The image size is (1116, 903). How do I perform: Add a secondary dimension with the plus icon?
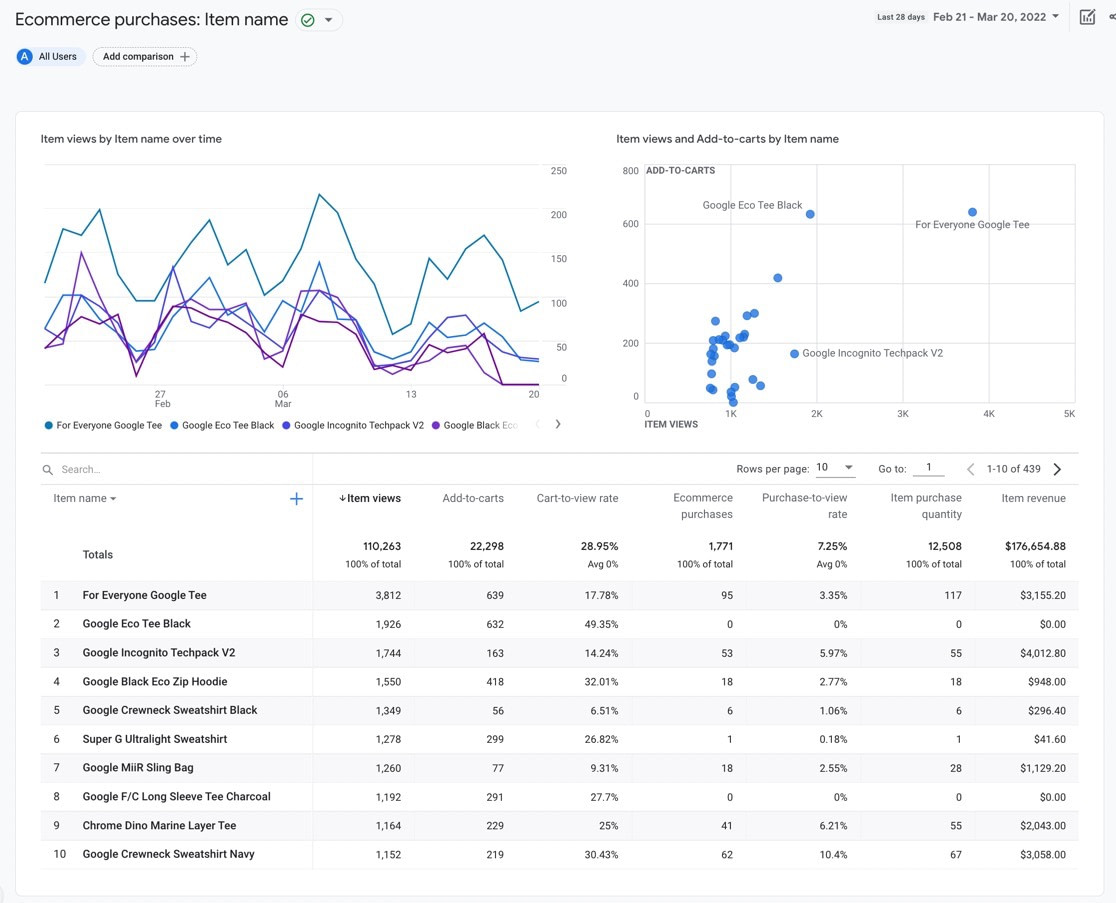coord(297,499)
